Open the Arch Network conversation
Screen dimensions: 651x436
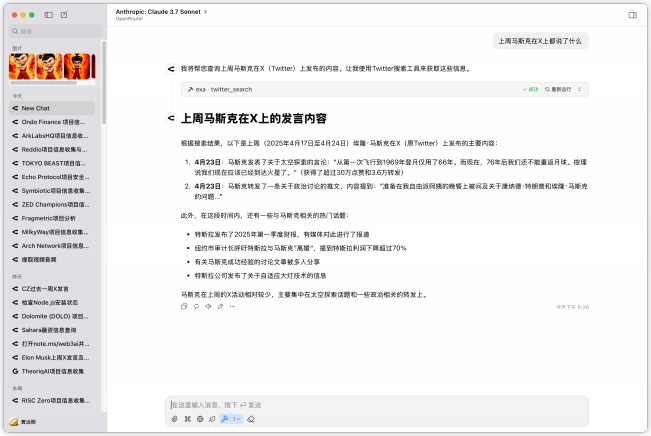(52, 245)
